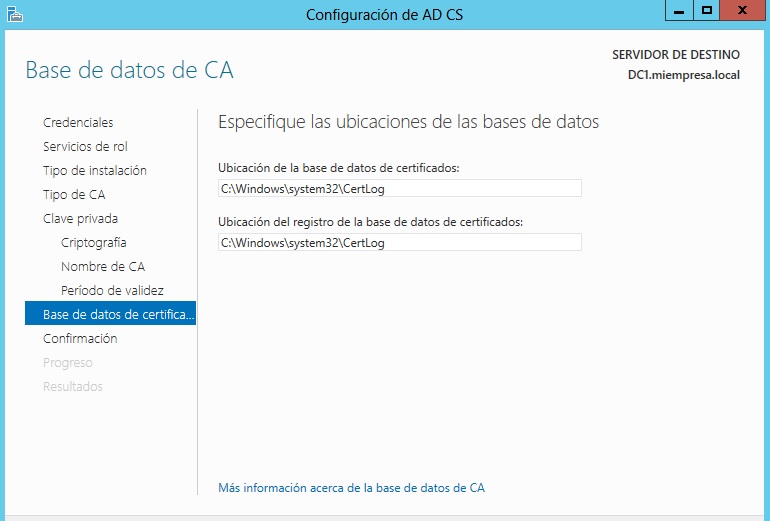Click the Progreso step in the sidebar
The image size is (770, 521).
pos(68,363)
